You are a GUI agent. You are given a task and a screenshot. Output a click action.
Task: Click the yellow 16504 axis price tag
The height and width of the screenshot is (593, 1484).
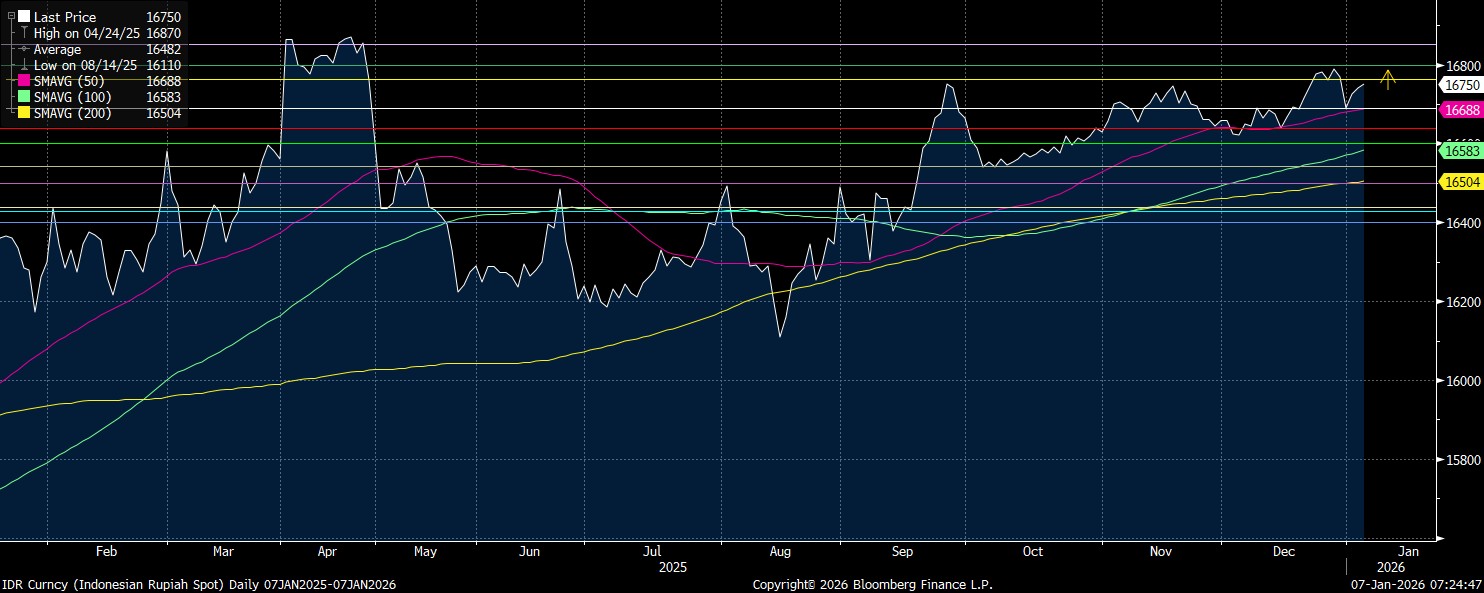1458,181
